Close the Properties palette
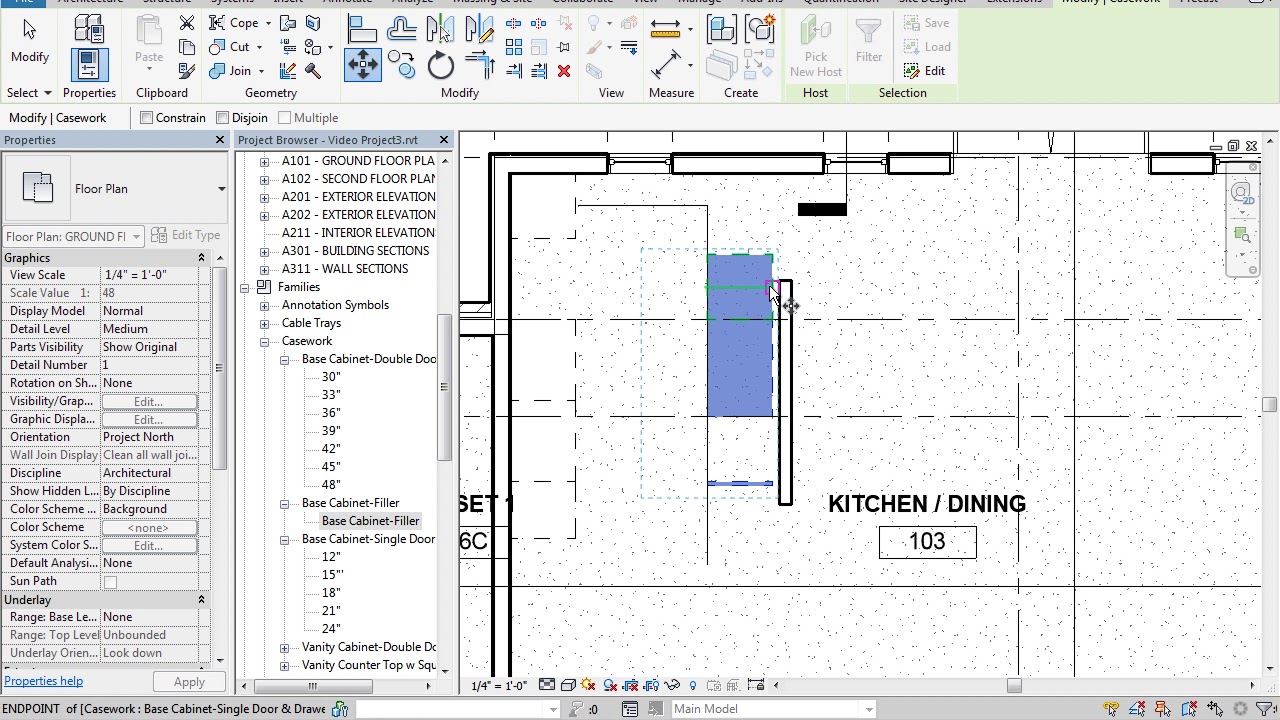This screenshot has height=720, width=1280. 220,140
